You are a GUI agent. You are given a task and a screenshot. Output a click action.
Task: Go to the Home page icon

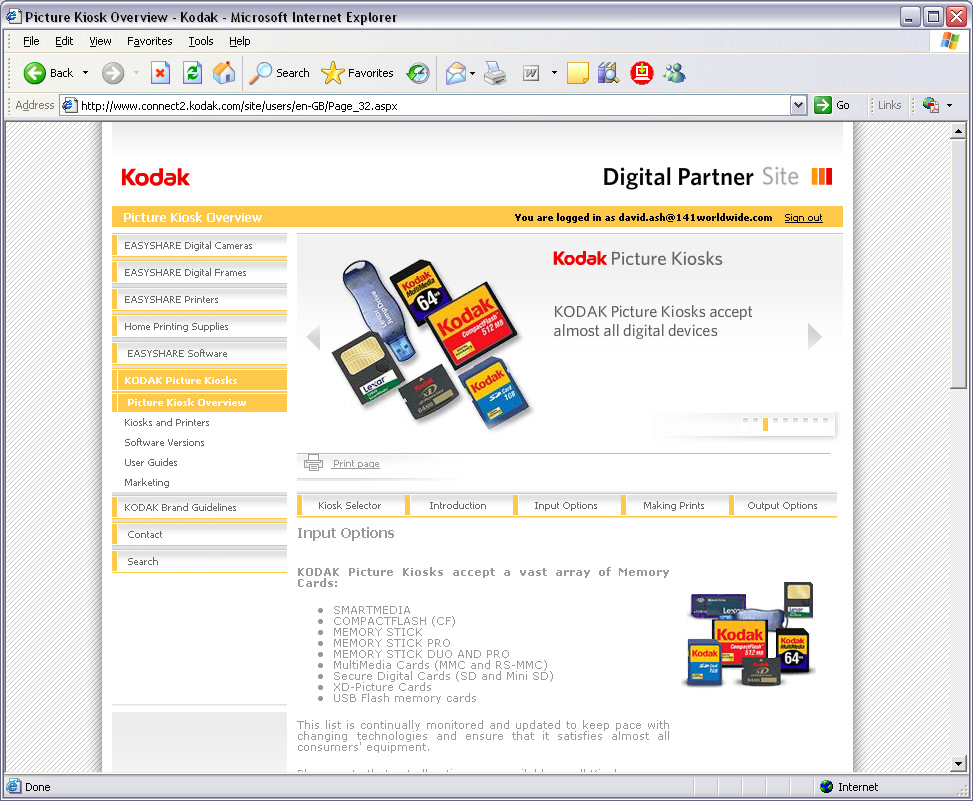point(224,73)
